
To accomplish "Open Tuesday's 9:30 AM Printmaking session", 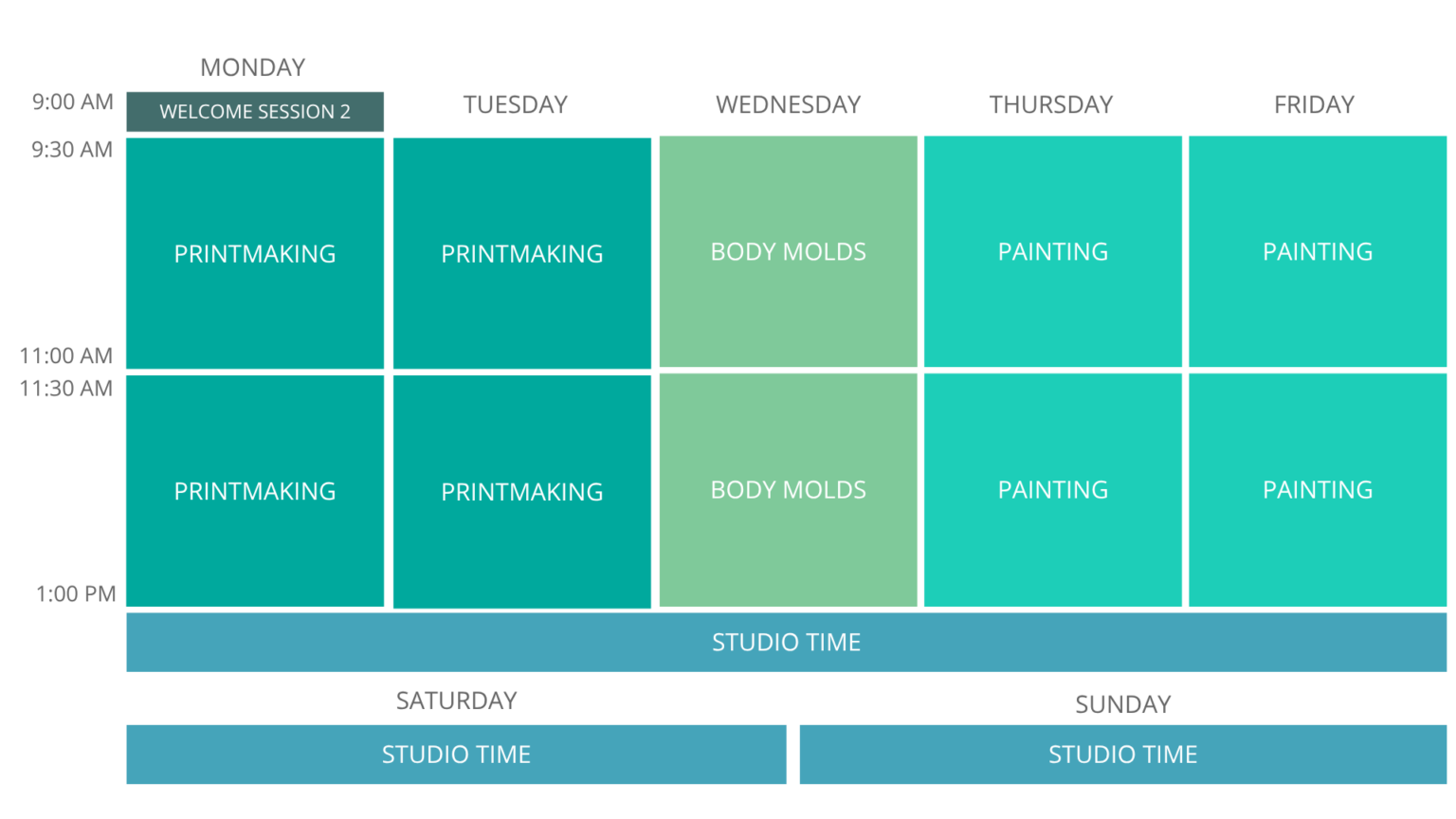I will [522, 253].
